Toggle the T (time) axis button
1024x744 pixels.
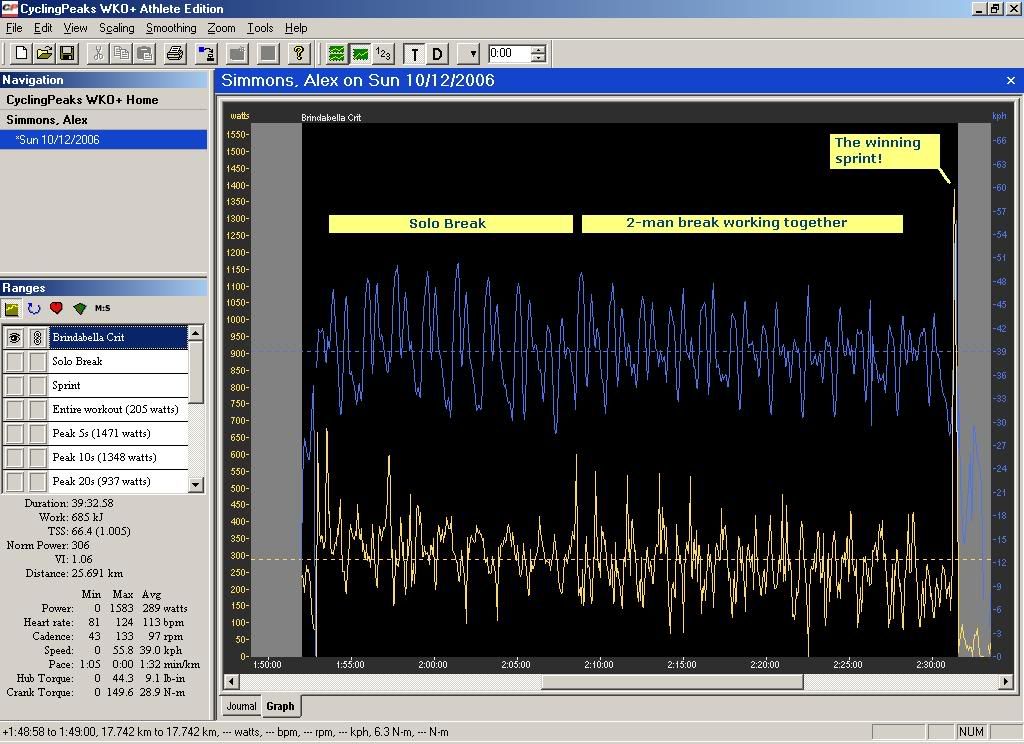[x=414, y=54]
